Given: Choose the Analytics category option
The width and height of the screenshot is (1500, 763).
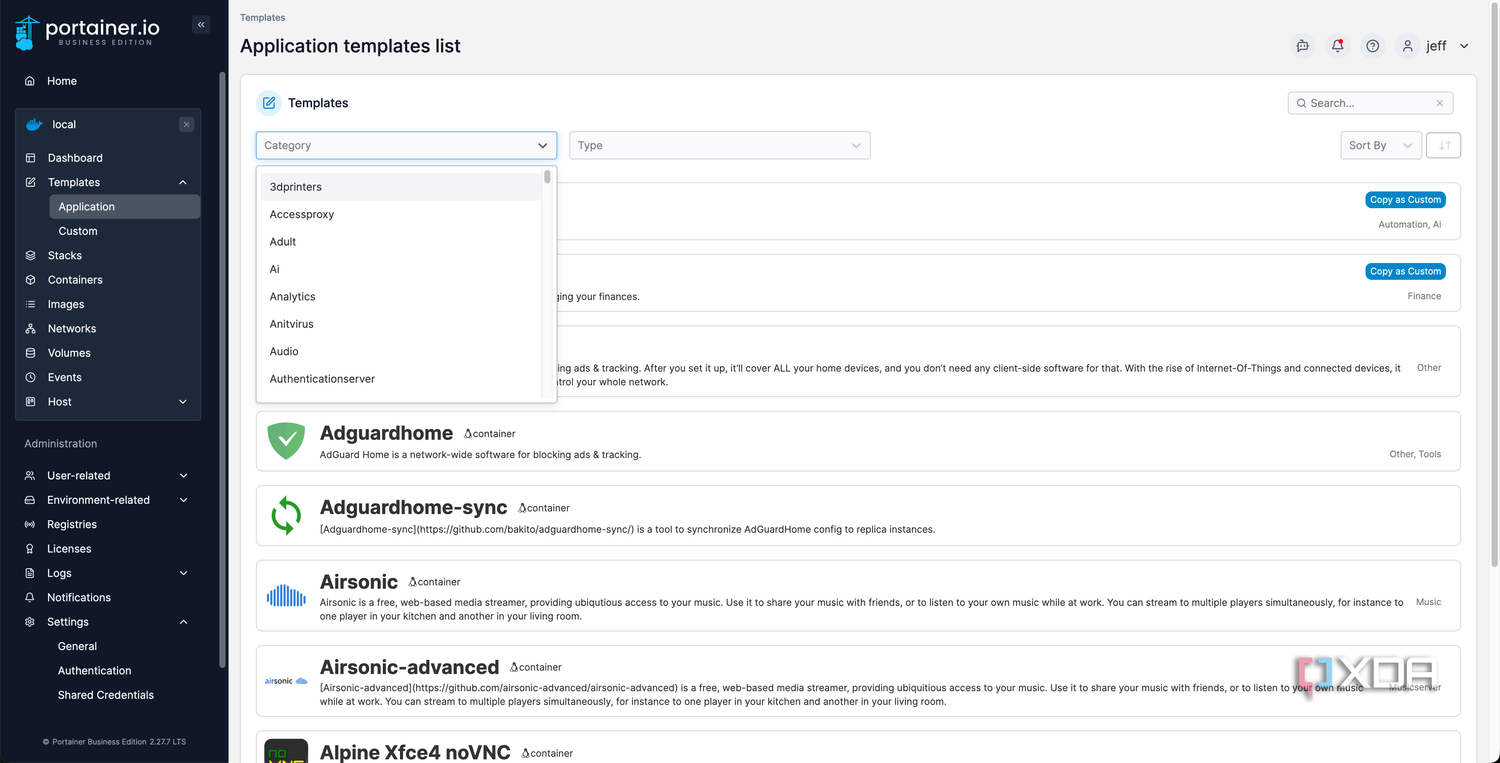Looking at the screenshot, I should point(401,297).
